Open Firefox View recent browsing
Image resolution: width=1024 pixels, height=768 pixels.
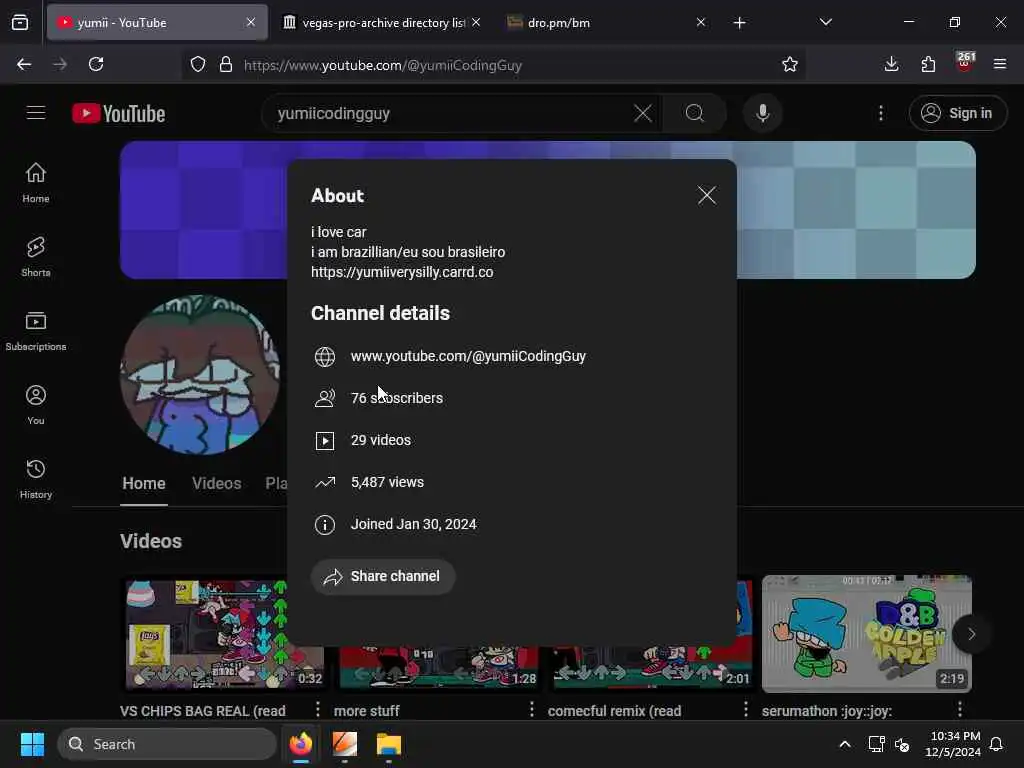click(x=20, y=23)
